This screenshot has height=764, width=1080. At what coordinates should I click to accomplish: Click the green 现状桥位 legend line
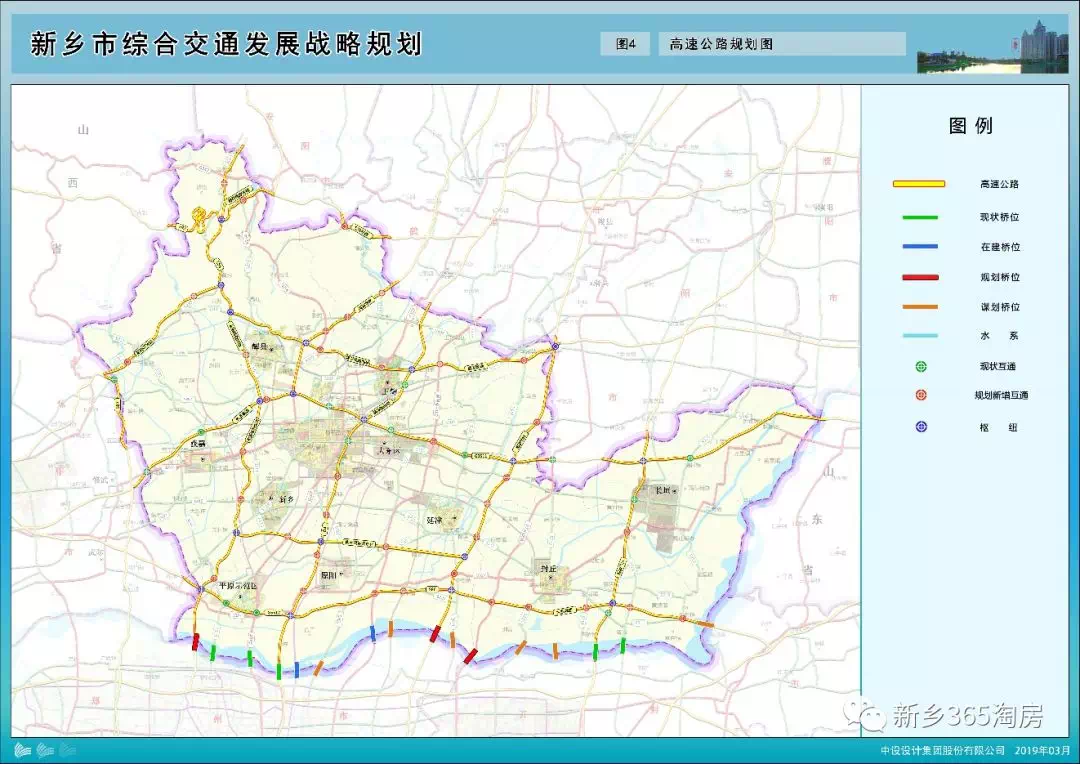[x=919, y=217]
